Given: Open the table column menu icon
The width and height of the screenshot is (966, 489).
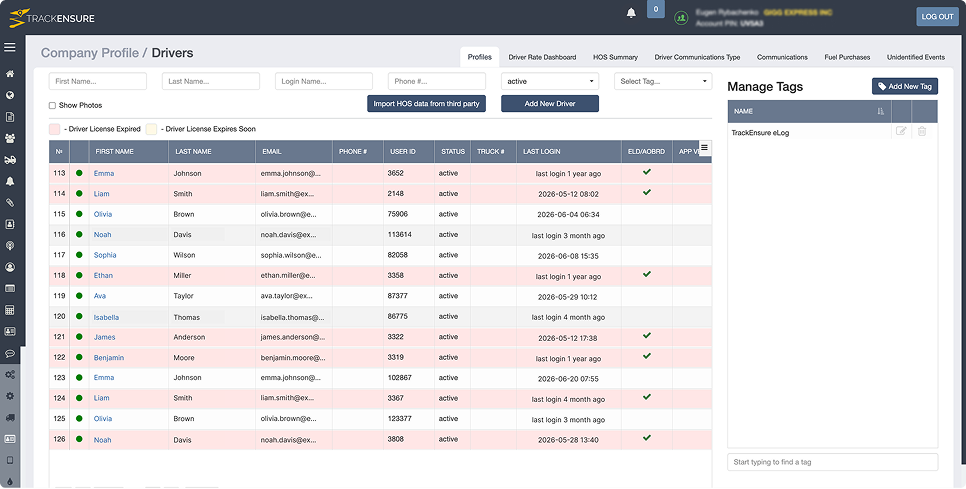Looking at the screenshot, I should [x=705, y=147].
